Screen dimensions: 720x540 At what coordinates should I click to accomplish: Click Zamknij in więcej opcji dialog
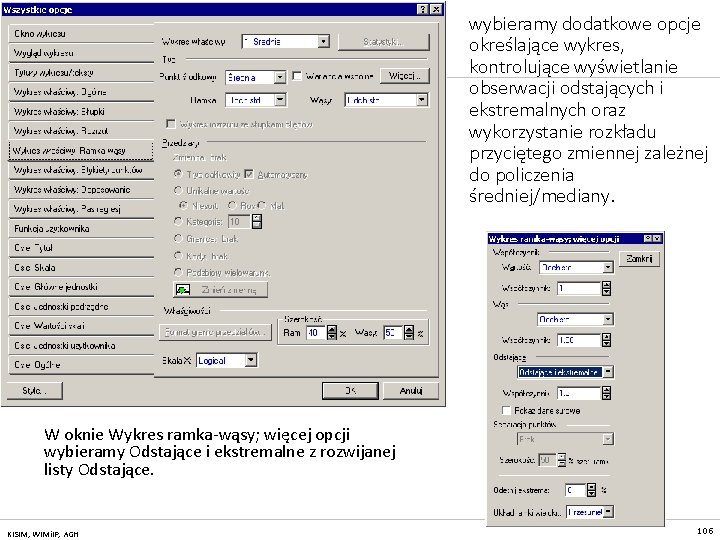click(639, 259)
